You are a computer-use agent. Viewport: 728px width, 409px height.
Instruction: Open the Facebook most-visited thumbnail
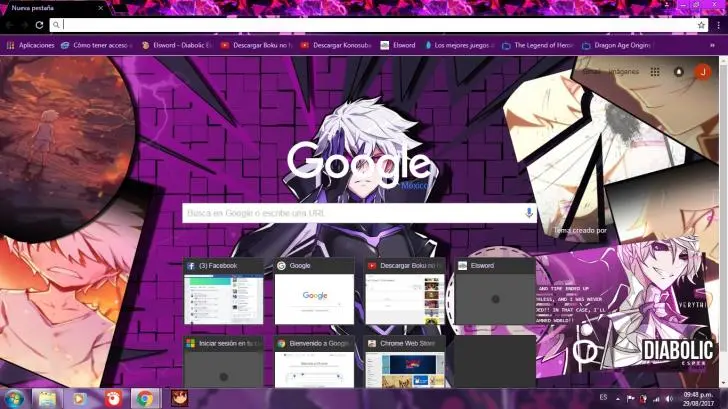[223, 291]
